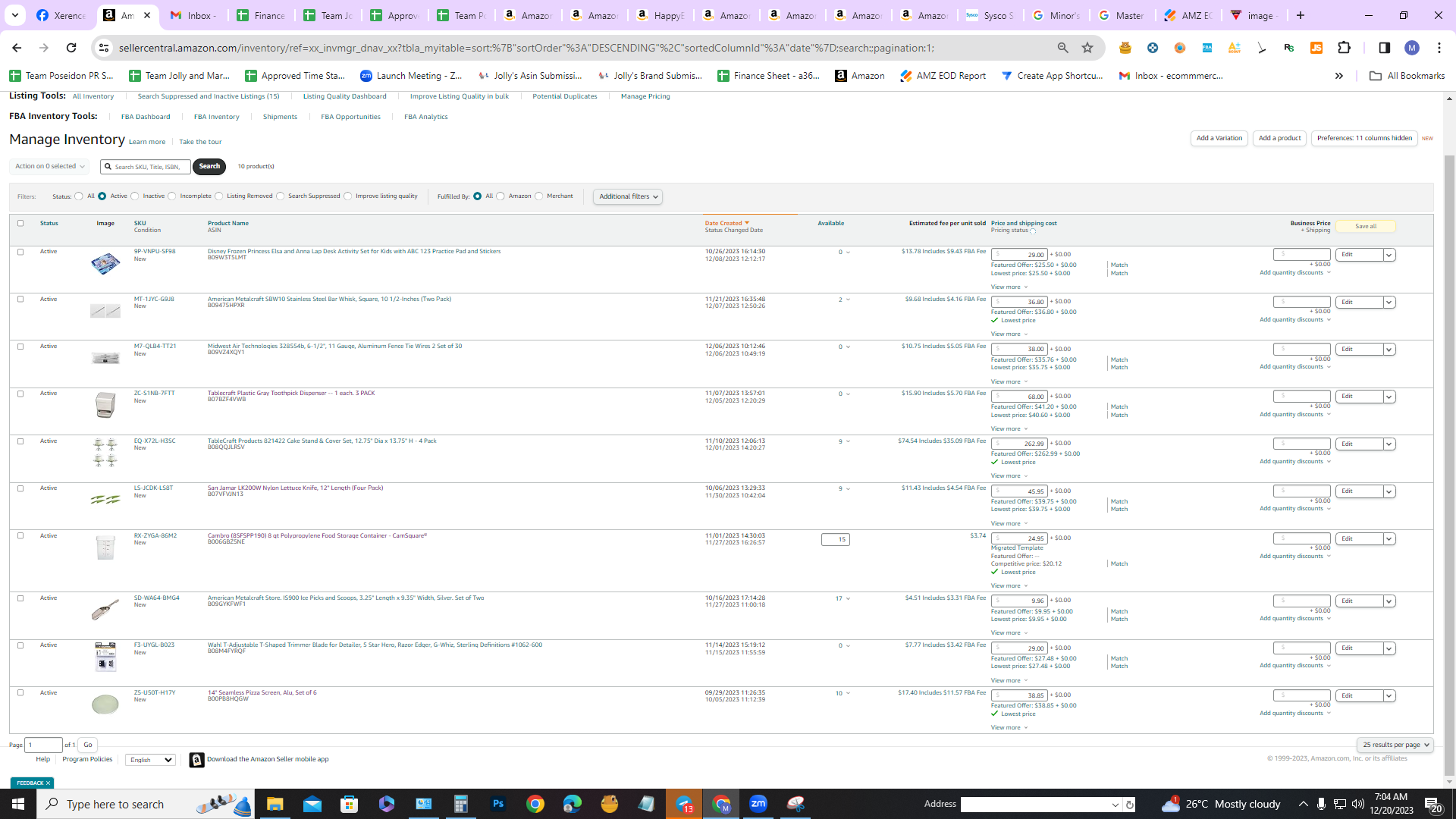This screenshot has height=819, width=1456.
Task: Click the Save all button
Action: pos(1366,226)
